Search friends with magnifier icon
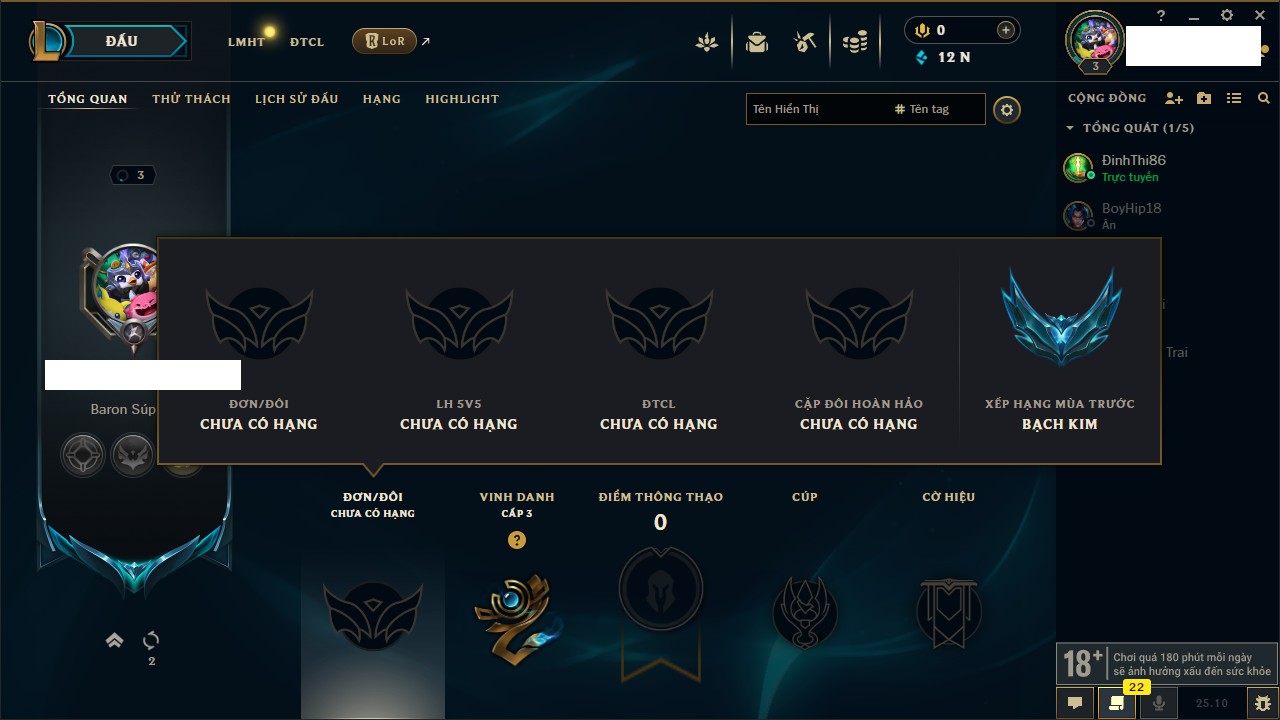 point(1264,98)
